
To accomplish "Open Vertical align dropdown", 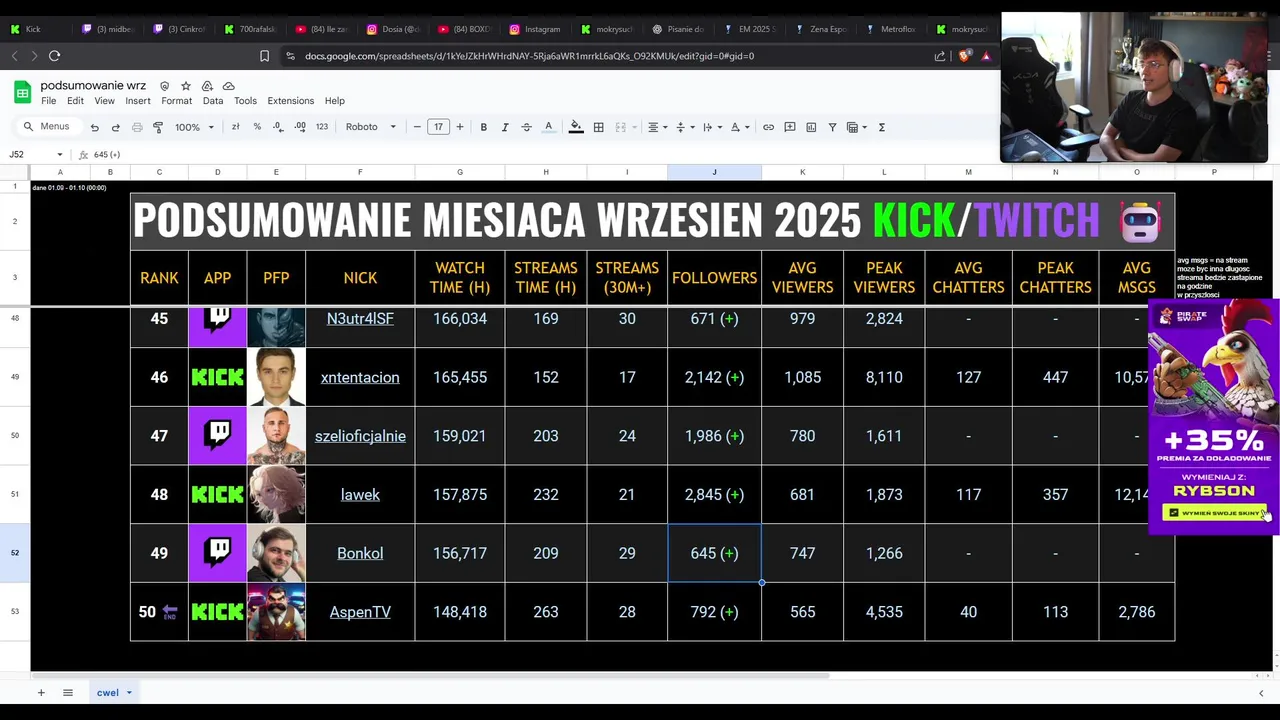I will [684, 127].
